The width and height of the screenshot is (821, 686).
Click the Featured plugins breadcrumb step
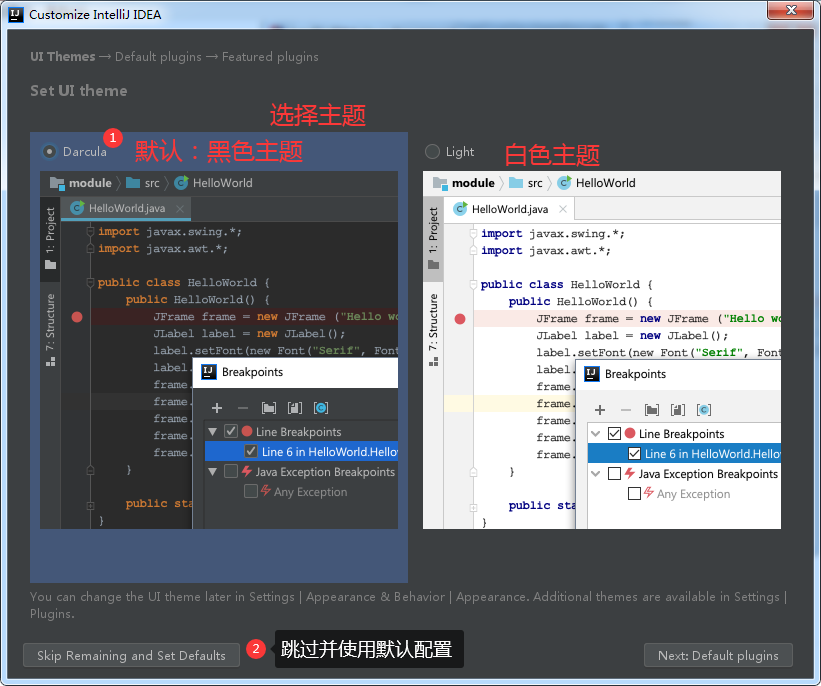[x=270, y=57]
